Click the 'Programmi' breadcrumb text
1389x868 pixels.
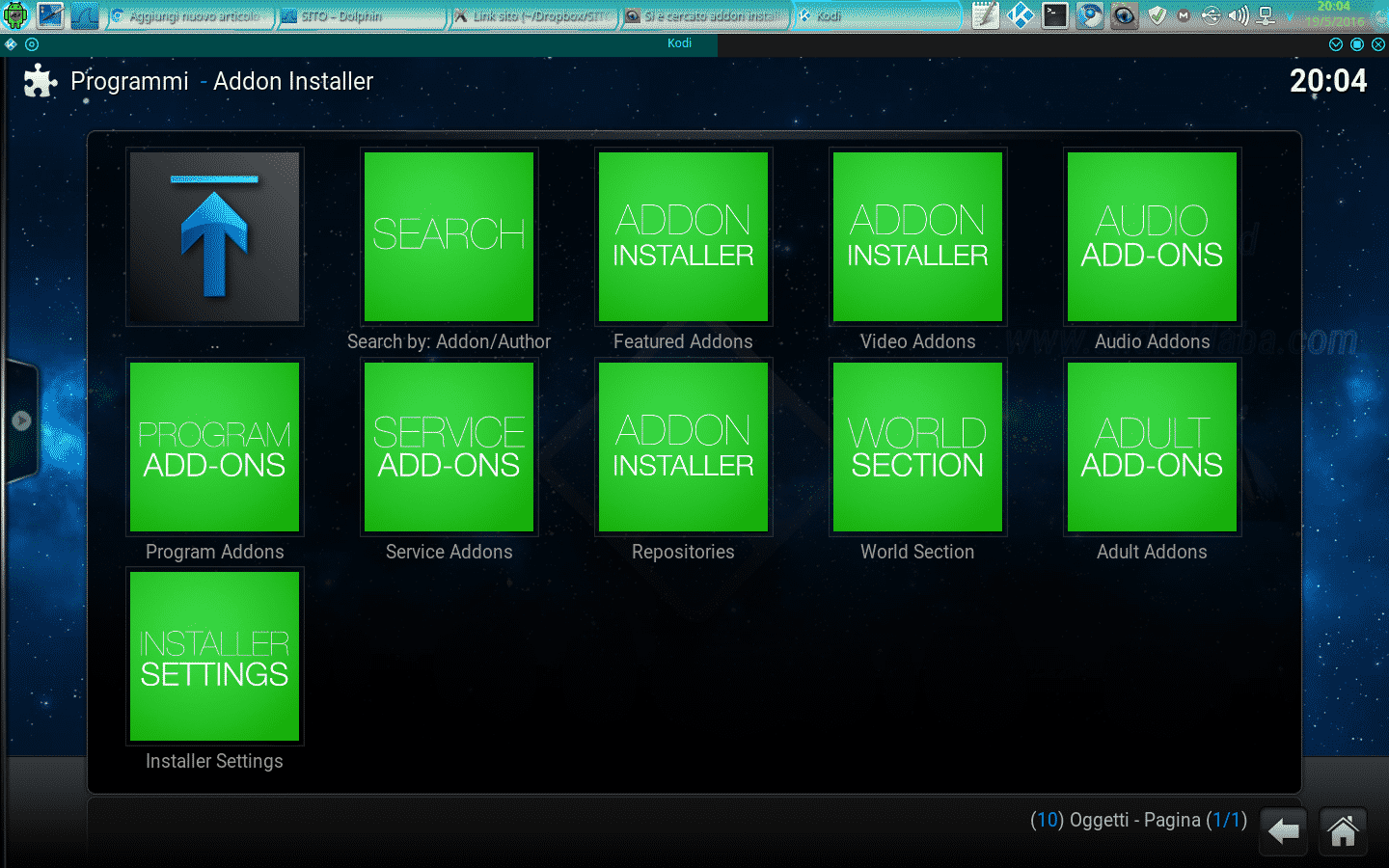[129, 81]
